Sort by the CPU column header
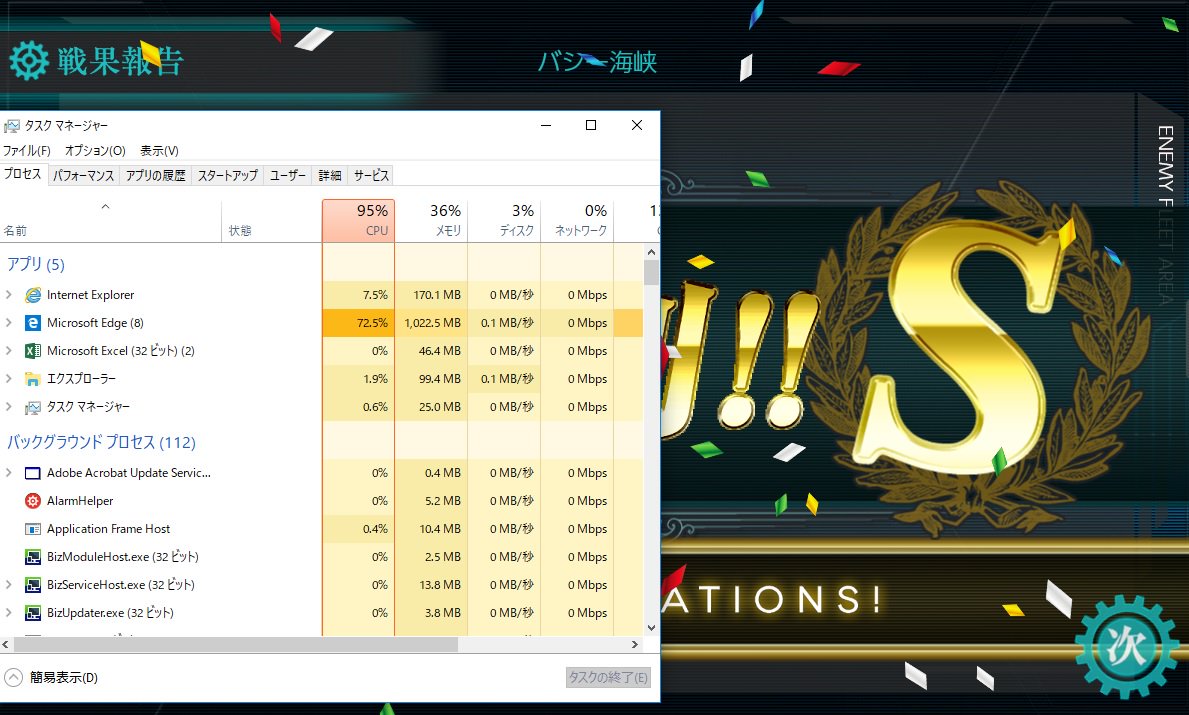 [358, 221]
